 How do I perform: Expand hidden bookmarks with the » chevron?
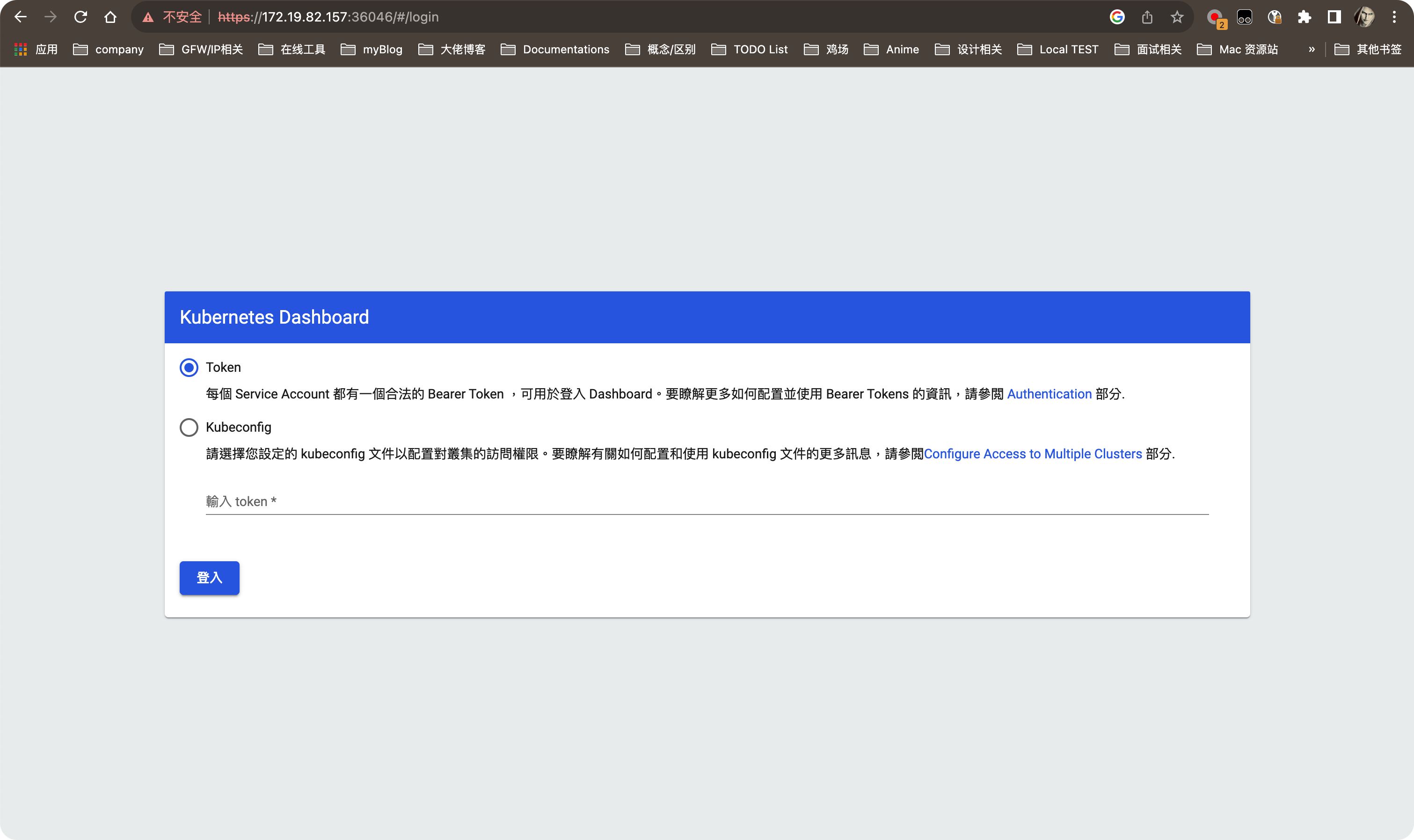click(x=1312, y=49)
